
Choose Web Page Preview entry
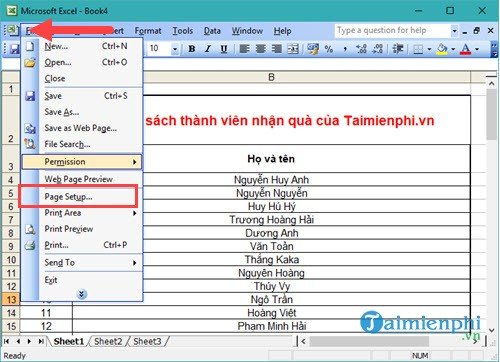point(82,179)
